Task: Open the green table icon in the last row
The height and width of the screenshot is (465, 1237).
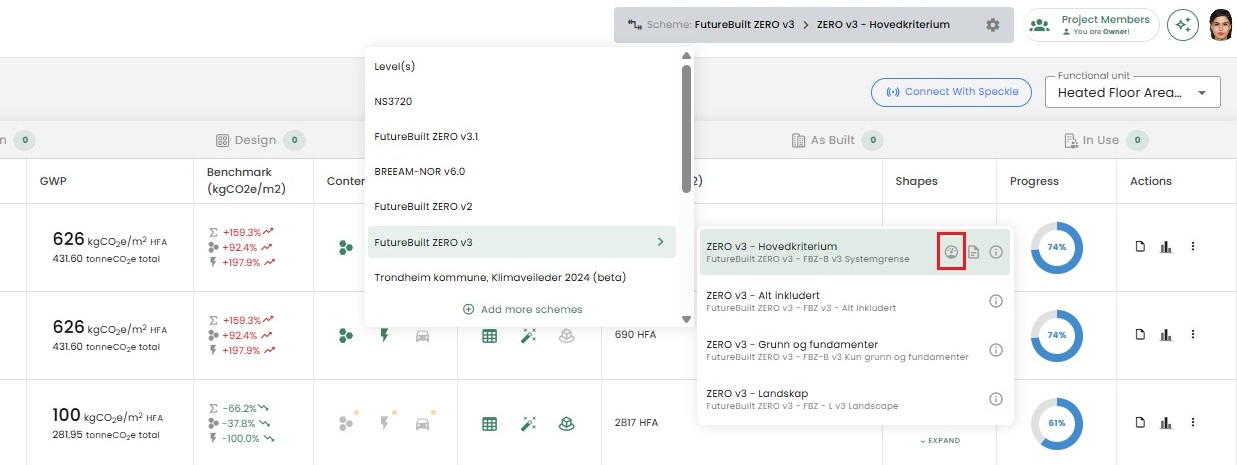Action: [490, 424]
